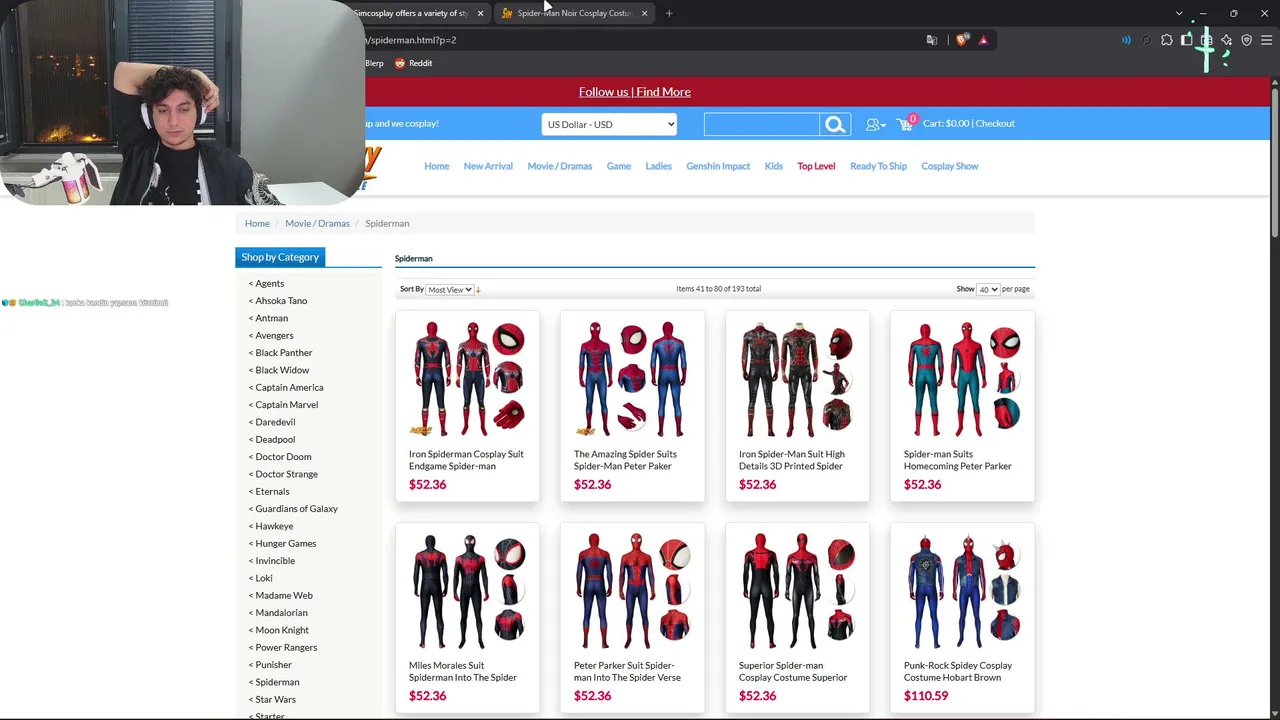
Task: Open the Kids menu item
Action: tap(774, 166)
